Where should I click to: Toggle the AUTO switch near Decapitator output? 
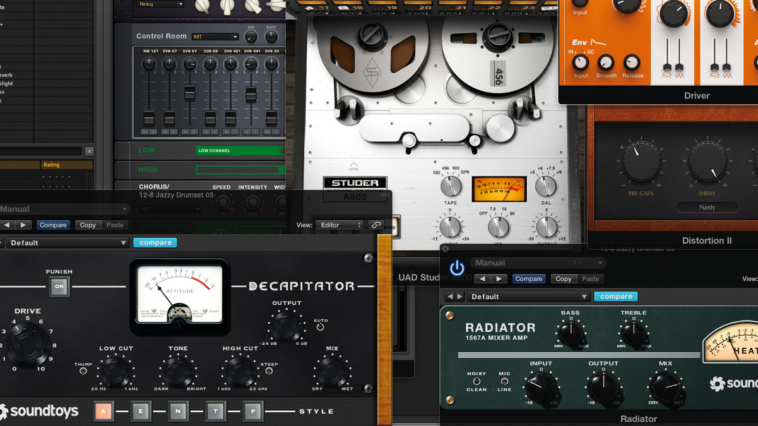320,327
